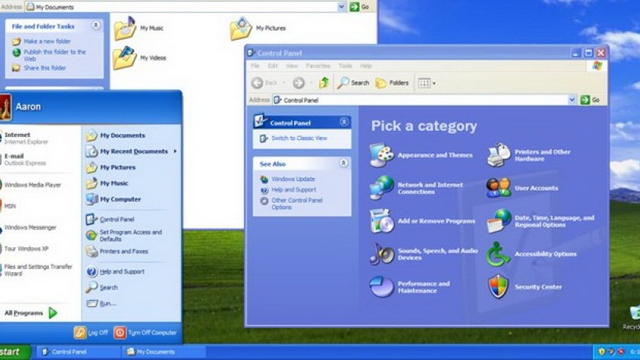Image resolution: width=640 pixels, height=360 pixels.
Task: Open the File menu in Control Panel
Action: pyautogui.click(x=255, y=66)
